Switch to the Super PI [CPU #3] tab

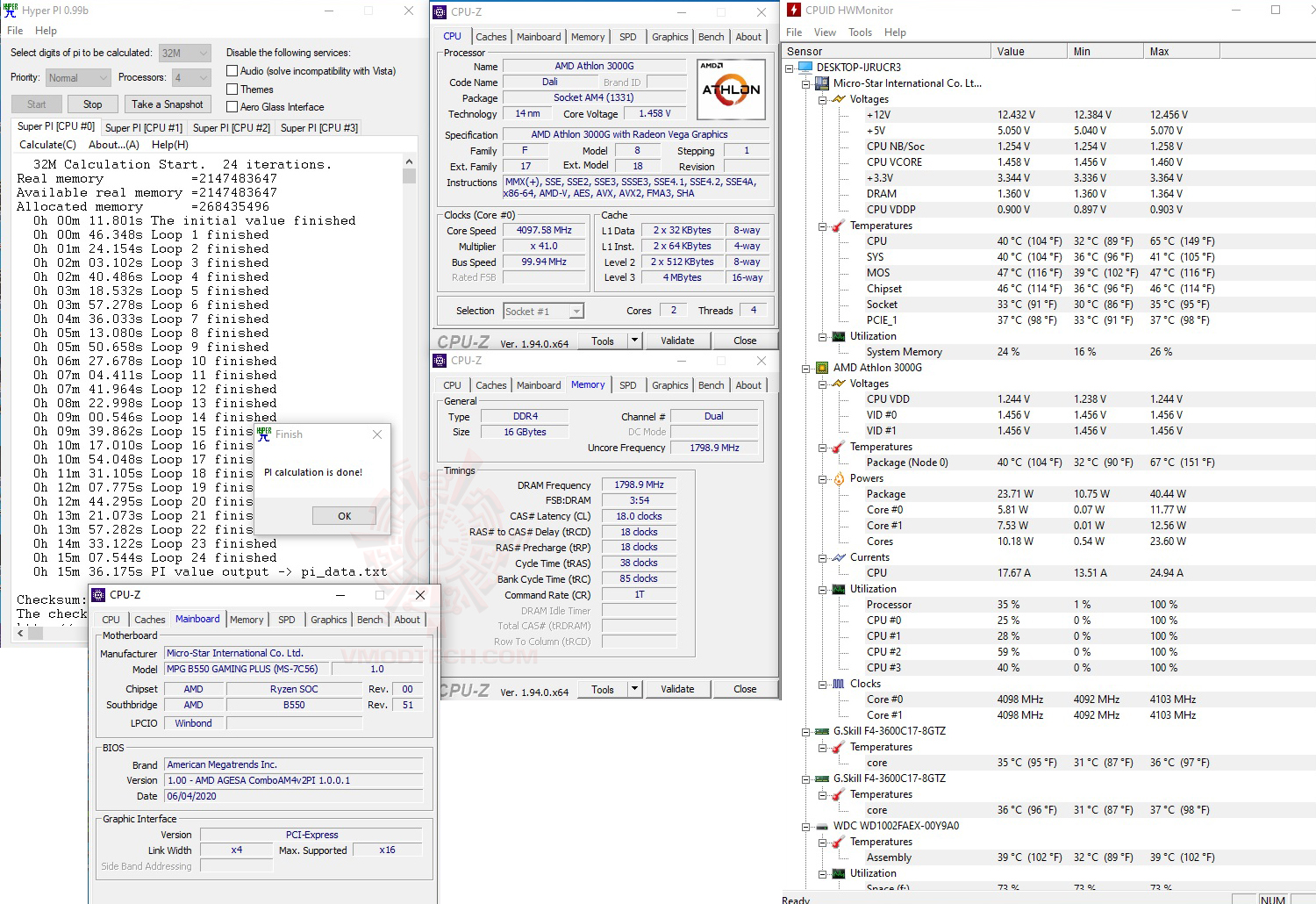(x=319, y=128)
